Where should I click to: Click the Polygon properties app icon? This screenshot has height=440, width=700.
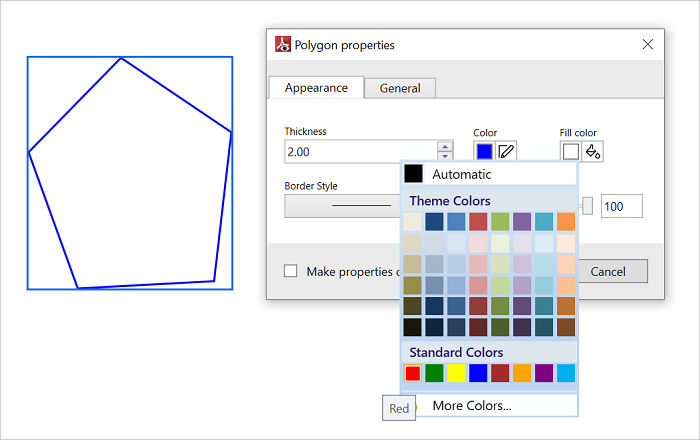283,45
